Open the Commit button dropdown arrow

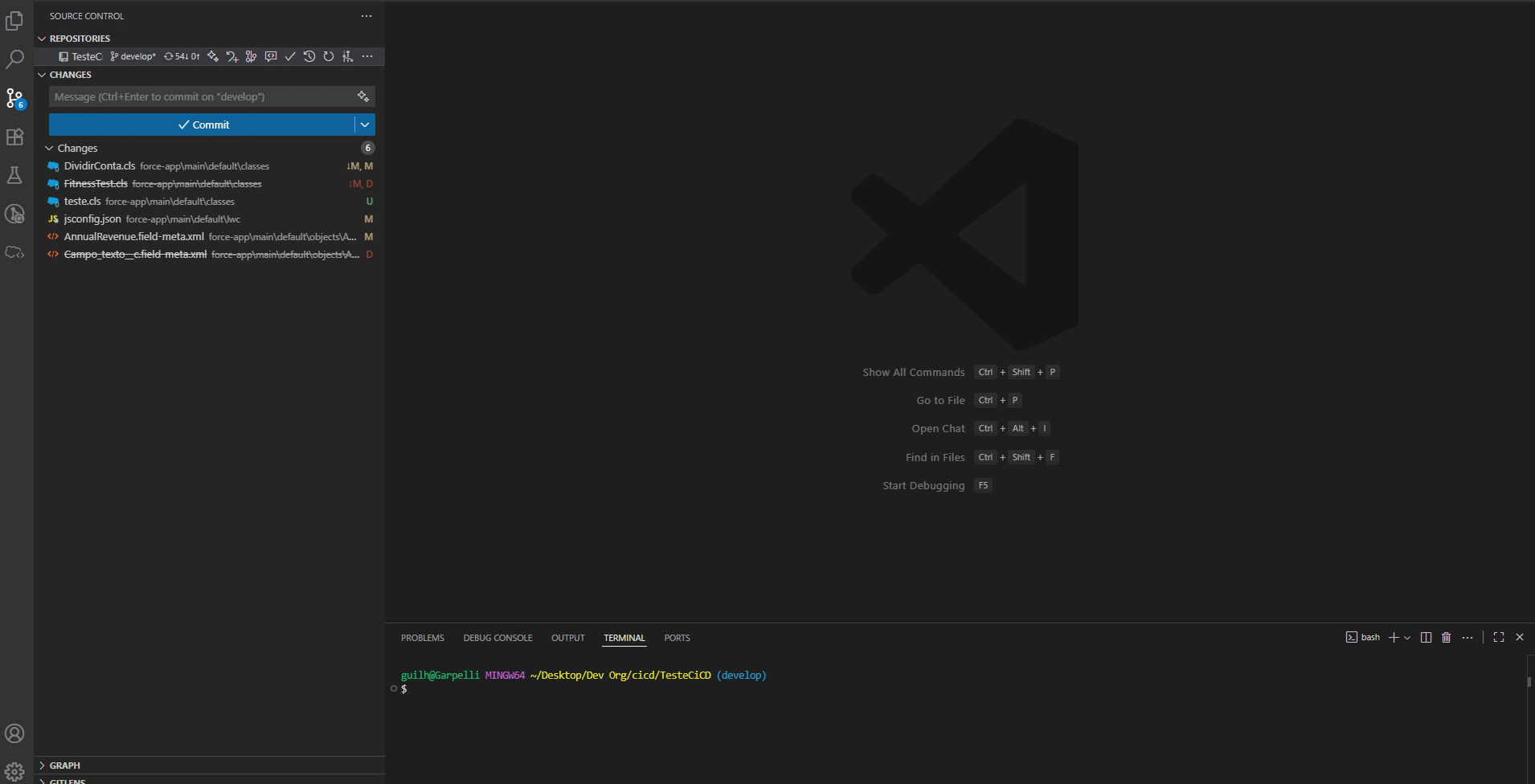click(365, 125)
